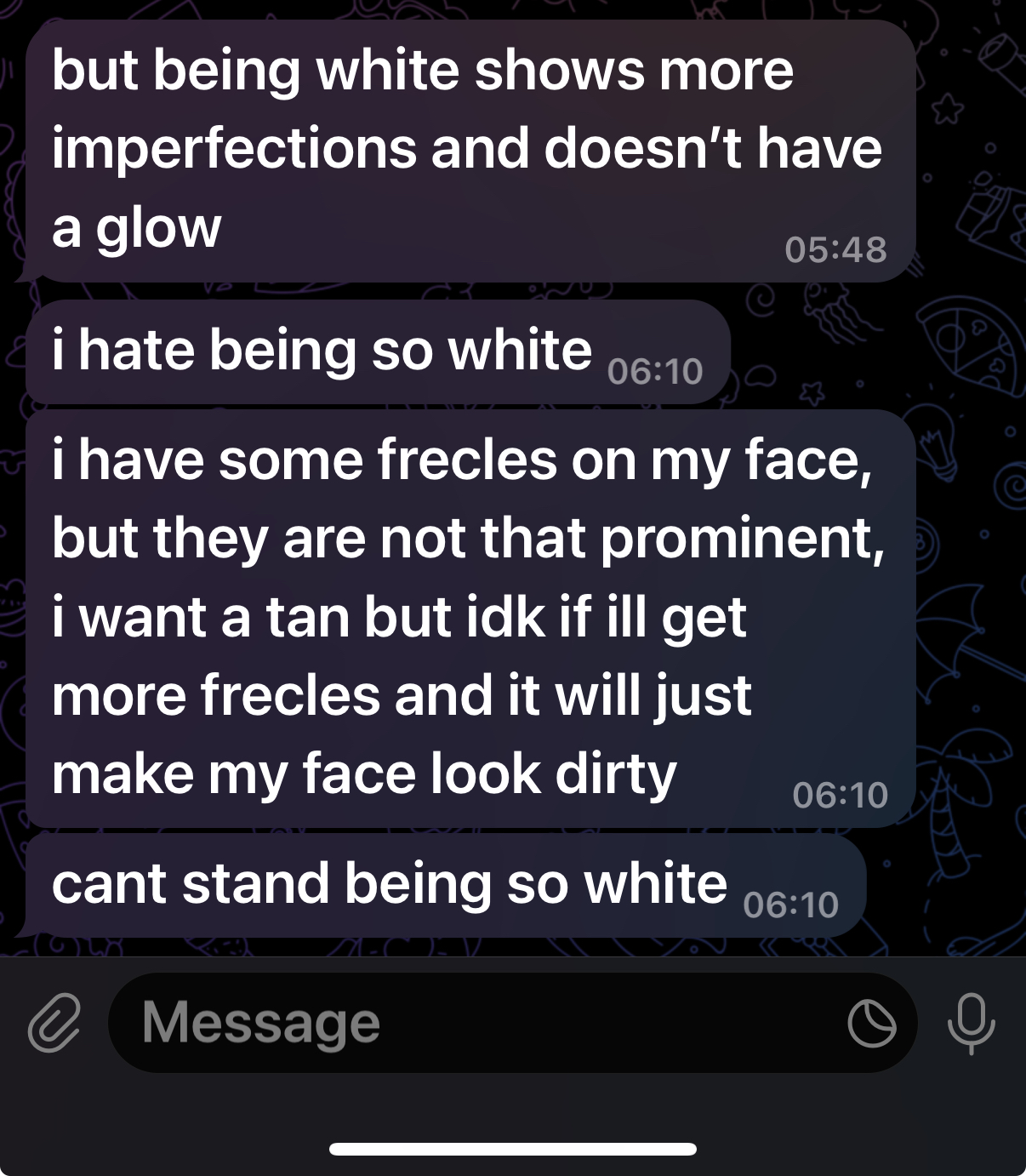
Task: Tap the home indicator bar at the bottom
Action: [x=513, y=1149]
